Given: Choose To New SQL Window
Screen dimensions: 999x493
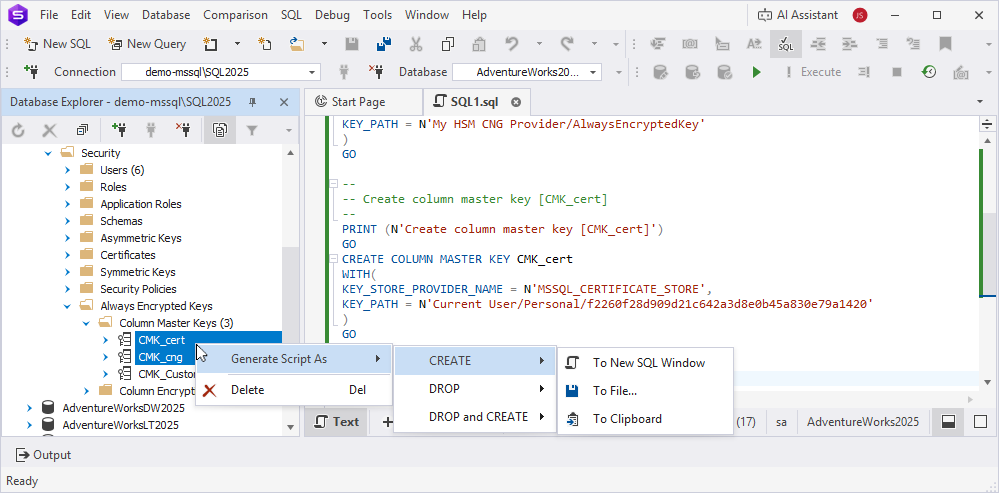Looking at the screenshot, I should tap(645, 363).
